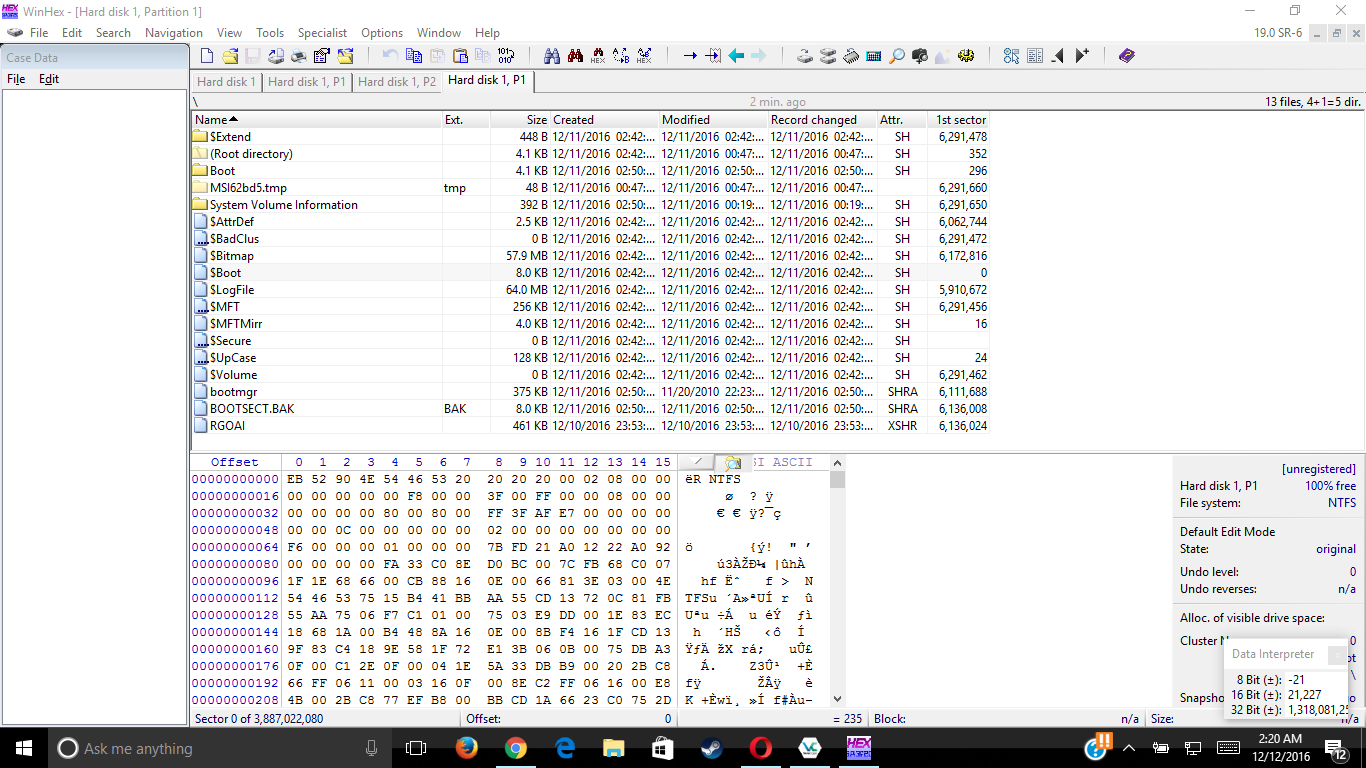Click the Paste clipboard toolbar icon
This screenshot has width=1366, height=768.
[460, 56]
